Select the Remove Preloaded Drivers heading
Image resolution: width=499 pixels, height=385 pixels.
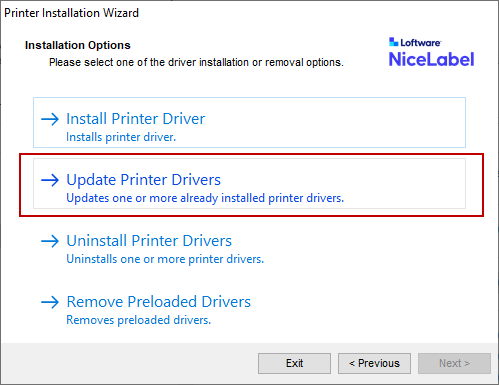(x=159, y=302)
